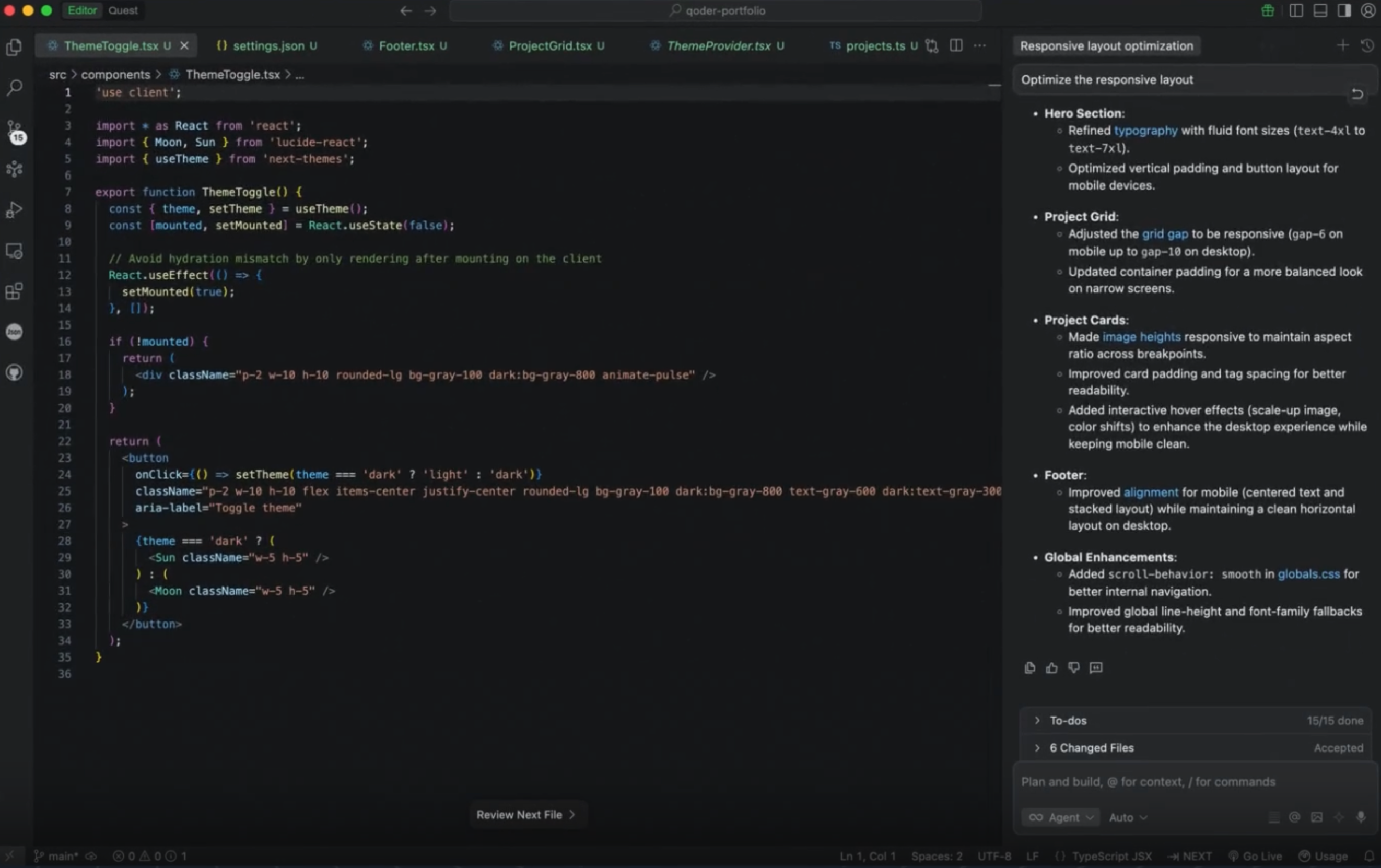Open the Run and Debug icon

(x=14, y=210)
